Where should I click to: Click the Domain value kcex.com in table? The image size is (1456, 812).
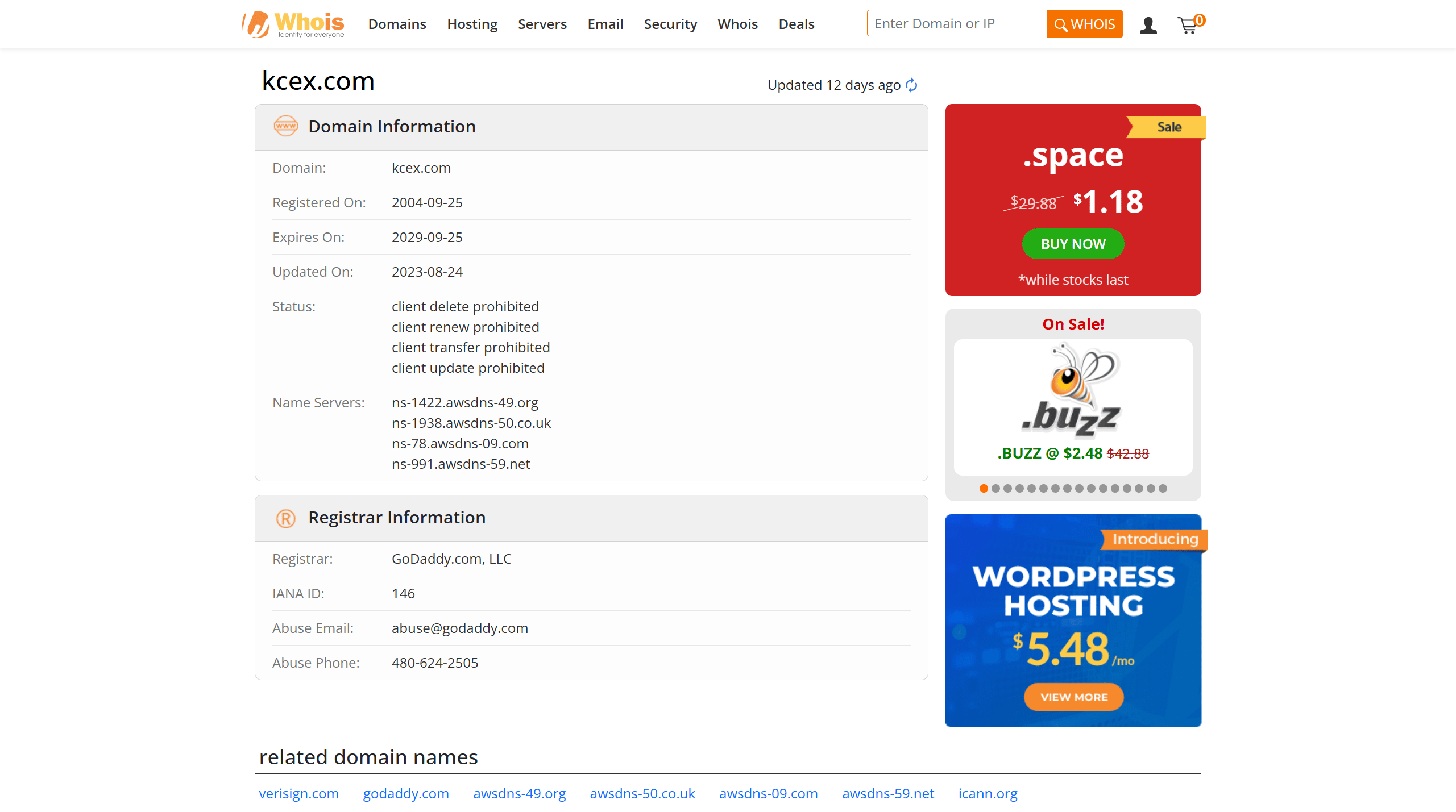[x=421, y=168]
